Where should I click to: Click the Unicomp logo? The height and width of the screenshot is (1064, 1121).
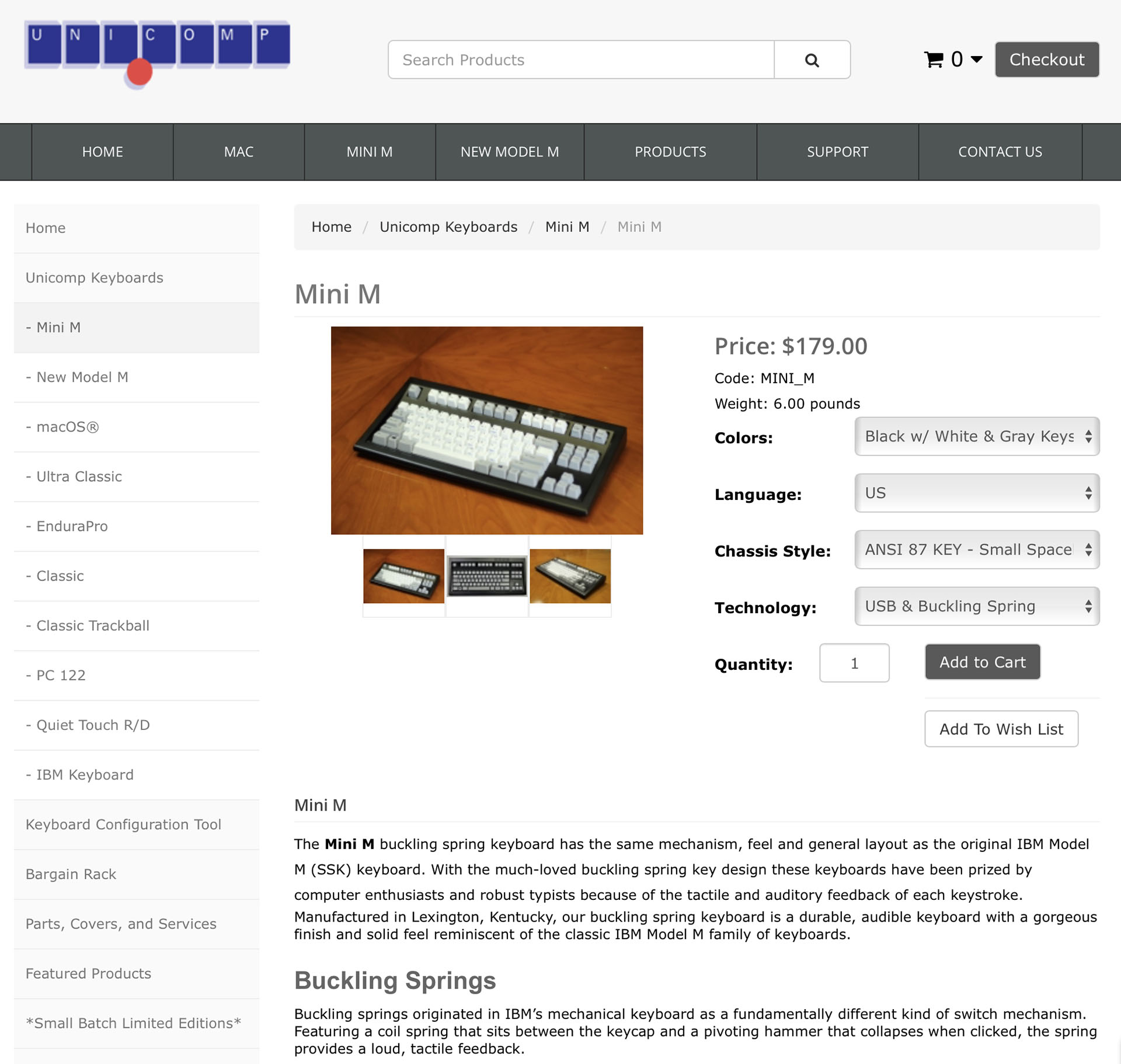[x=157, y=54]
